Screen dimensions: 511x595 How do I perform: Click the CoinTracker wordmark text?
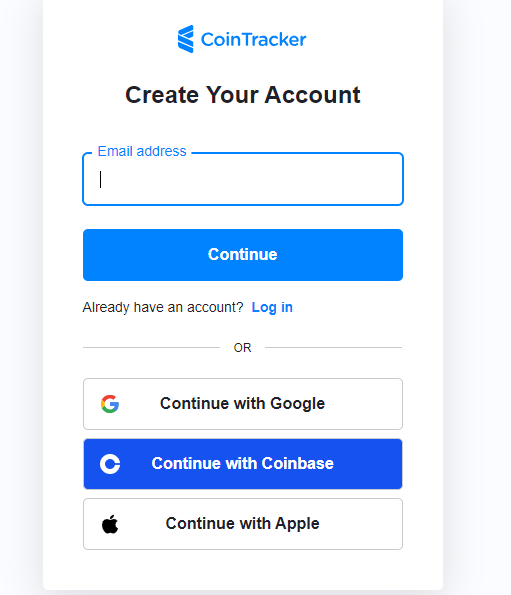point(253,39)
